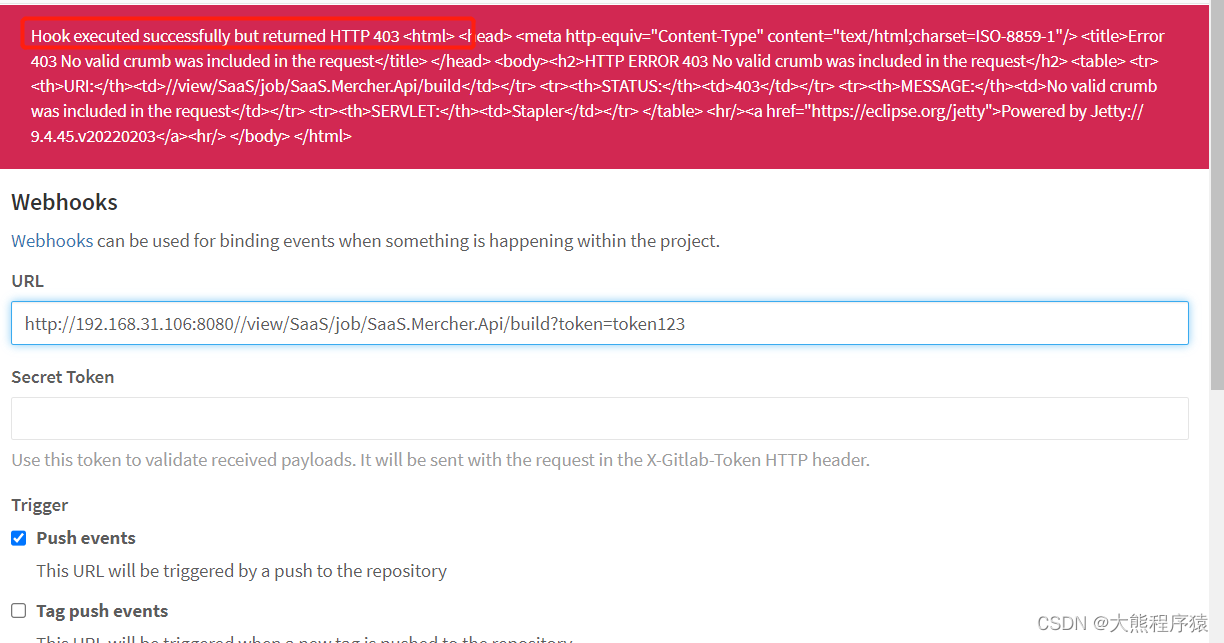Click the HTTP 403 error alert banner

tap(605, 85)
